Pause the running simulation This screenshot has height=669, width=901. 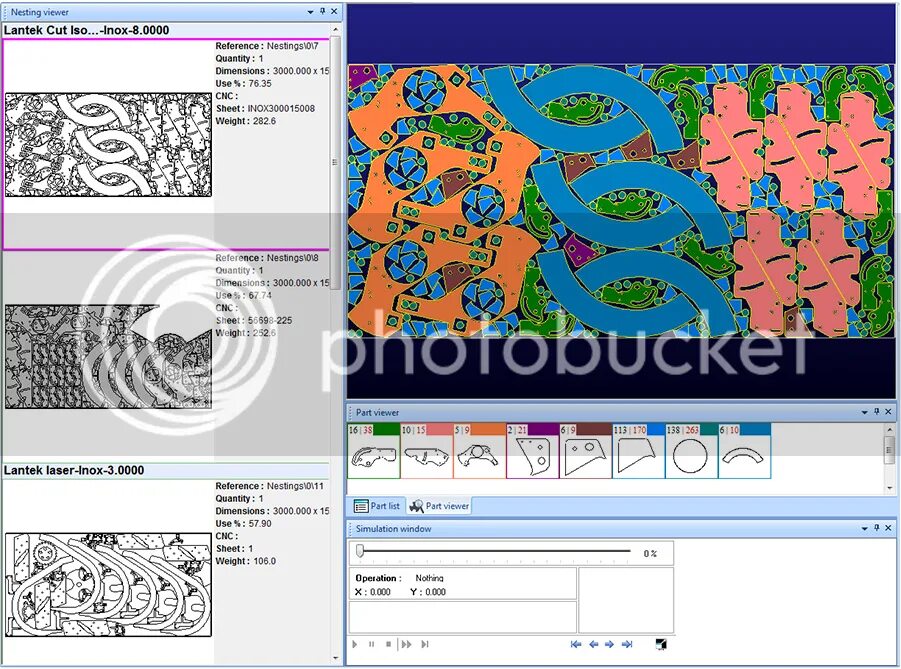[x=371, y=644]
